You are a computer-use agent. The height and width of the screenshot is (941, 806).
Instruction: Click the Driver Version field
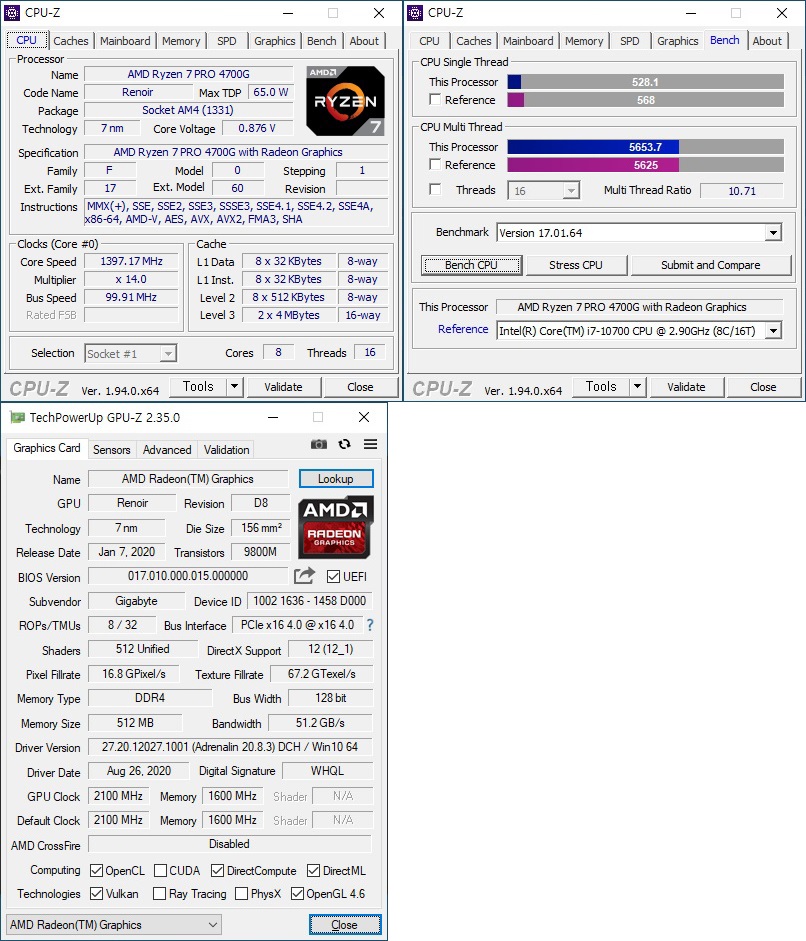point(230,747)
